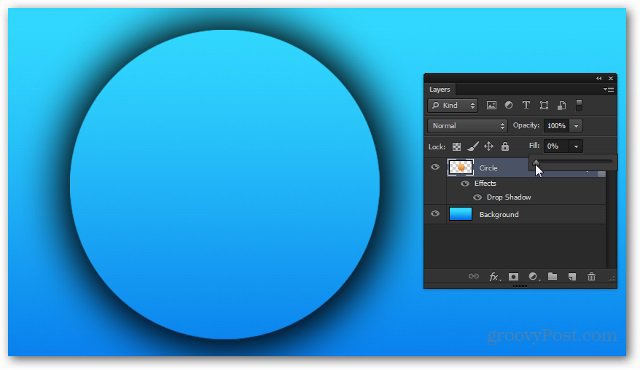Lock transparent pixels icon
The width and height of the screenshot is (640, 370).
(x=457, y=147)
